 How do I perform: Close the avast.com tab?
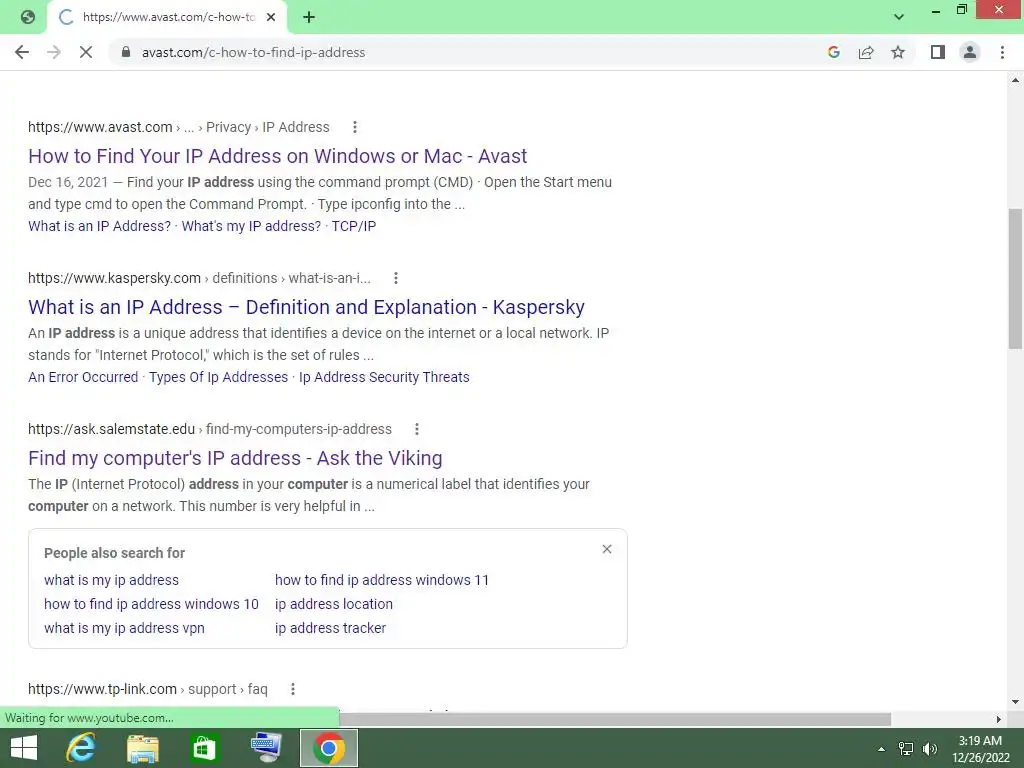(271, 17)
